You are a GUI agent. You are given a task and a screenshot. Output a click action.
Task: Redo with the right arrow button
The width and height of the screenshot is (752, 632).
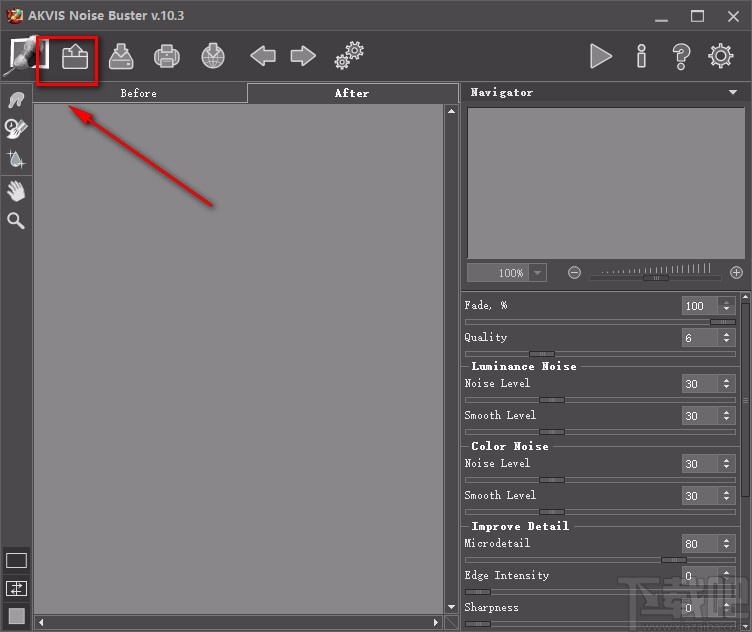[303, 56]
